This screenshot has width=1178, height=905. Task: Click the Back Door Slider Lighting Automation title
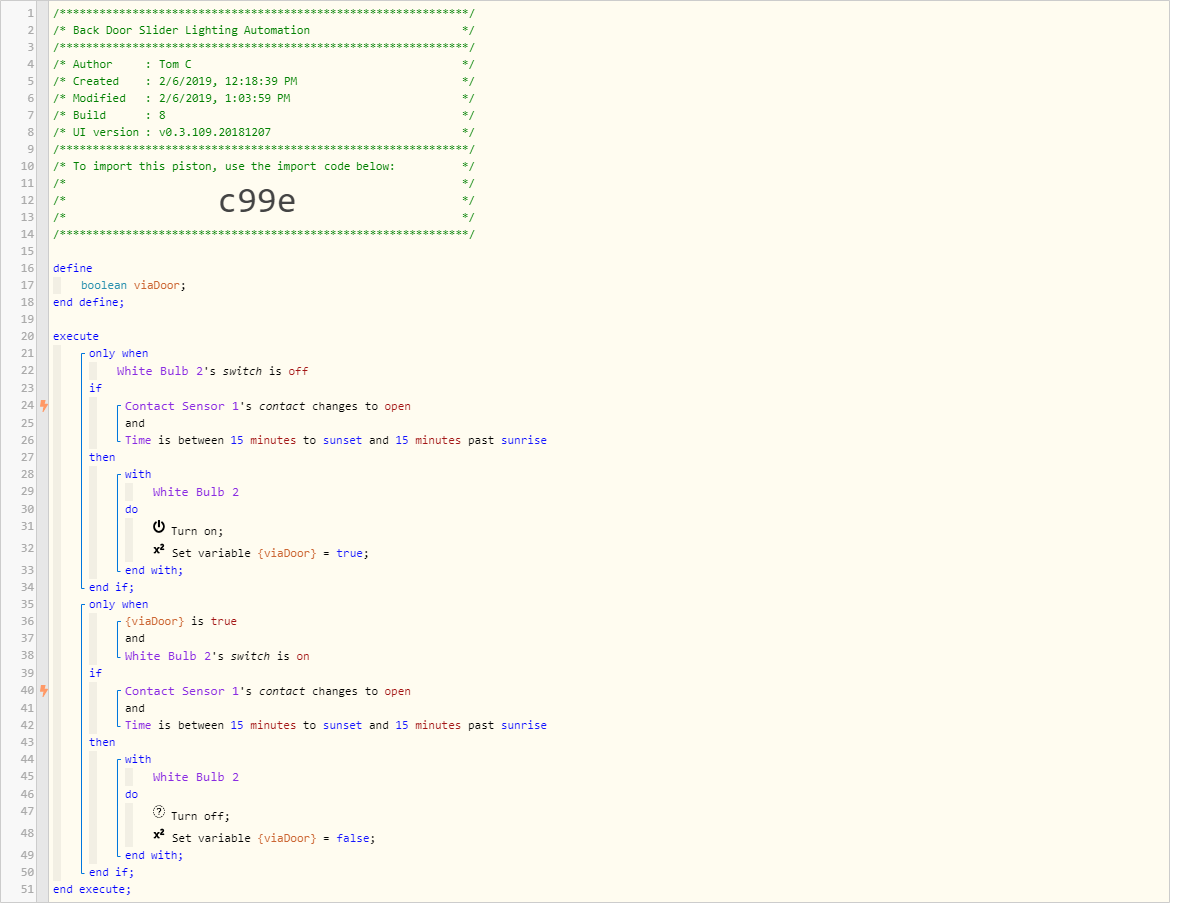(x=191, y=30)
